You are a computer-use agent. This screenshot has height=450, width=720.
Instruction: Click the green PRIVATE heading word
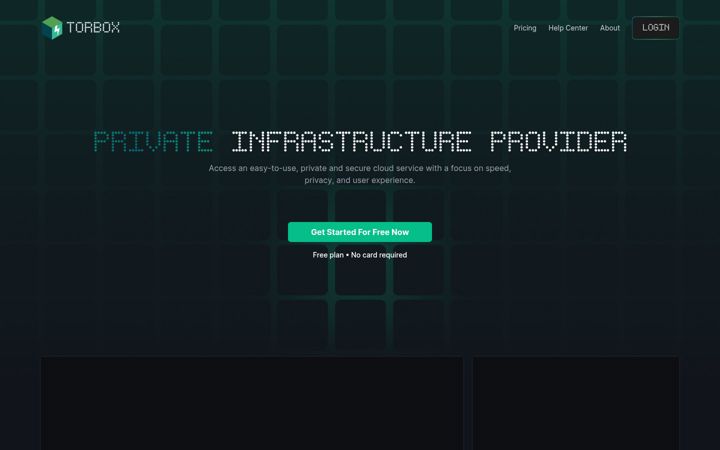pos(153,141)
